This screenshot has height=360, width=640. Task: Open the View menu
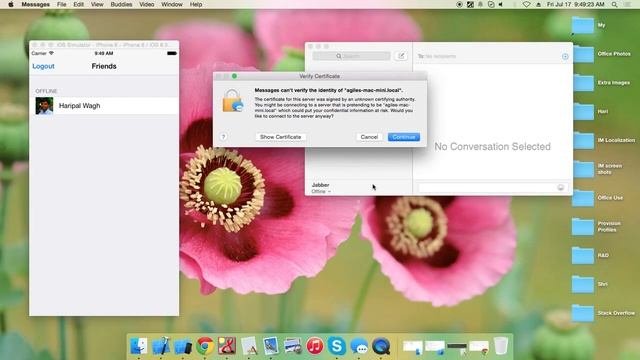click(x=97, y=4)
